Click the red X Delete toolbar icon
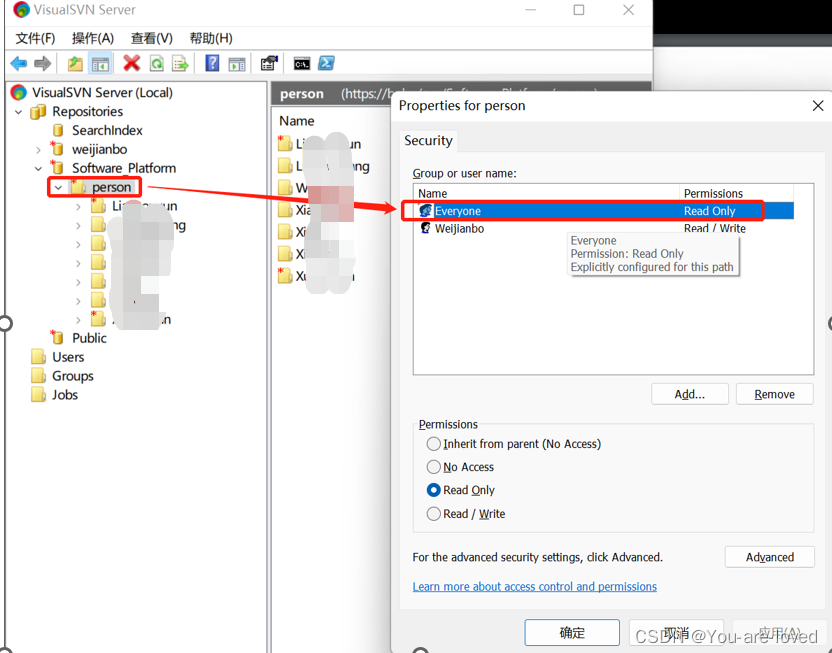This screenshot has width=832, height=653. click(132, 63)
